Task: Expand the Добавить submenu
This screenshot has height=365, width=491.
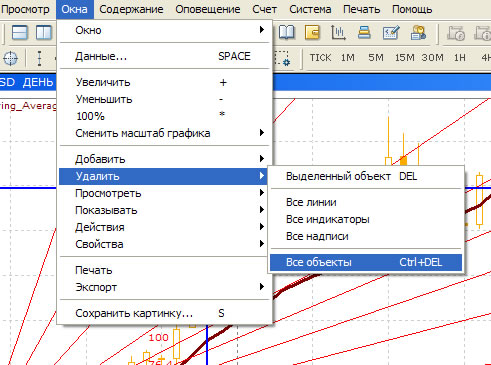Action: click(x=164, y=159)
